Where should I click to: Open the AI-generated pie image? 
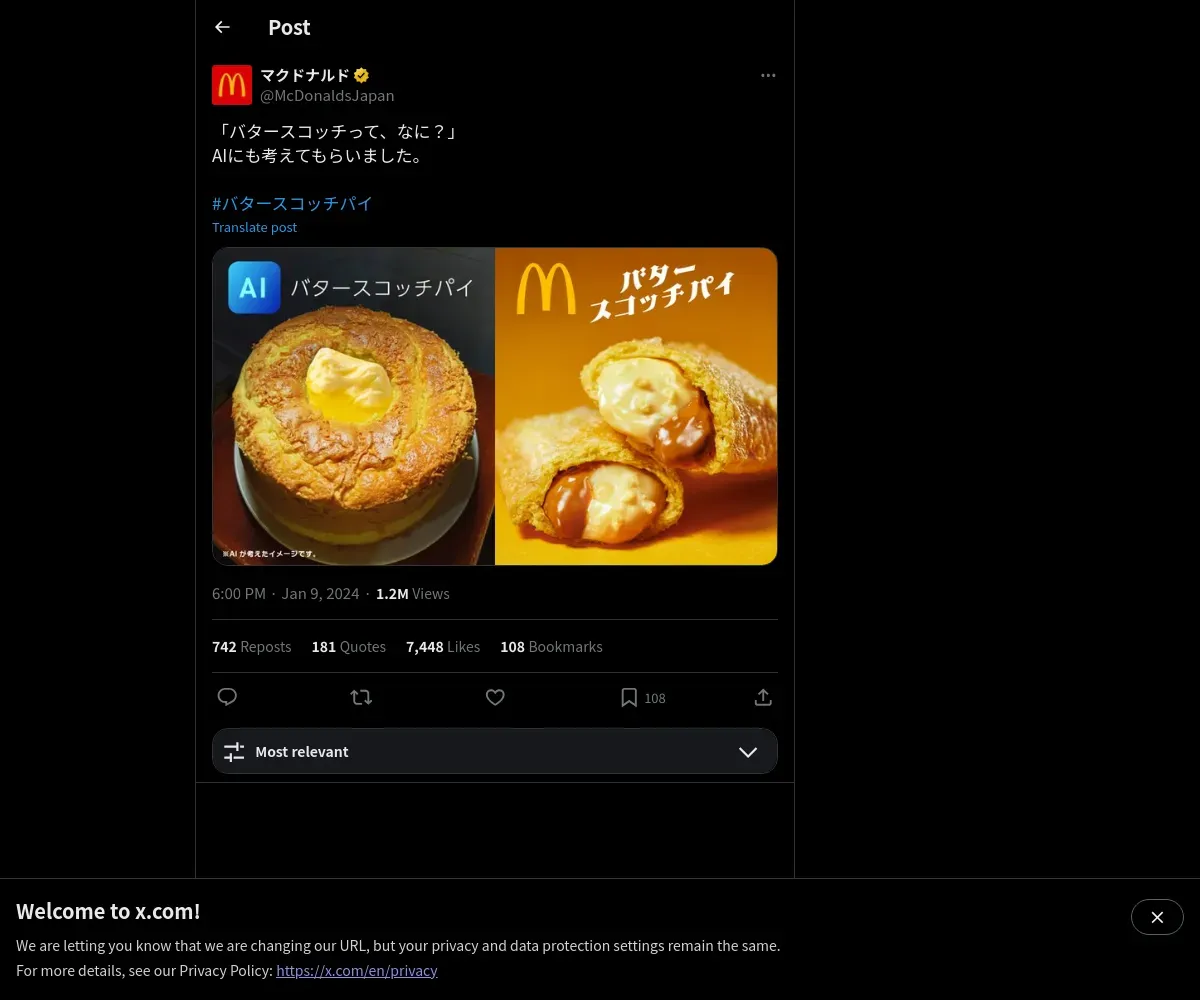tap(353, 406)
